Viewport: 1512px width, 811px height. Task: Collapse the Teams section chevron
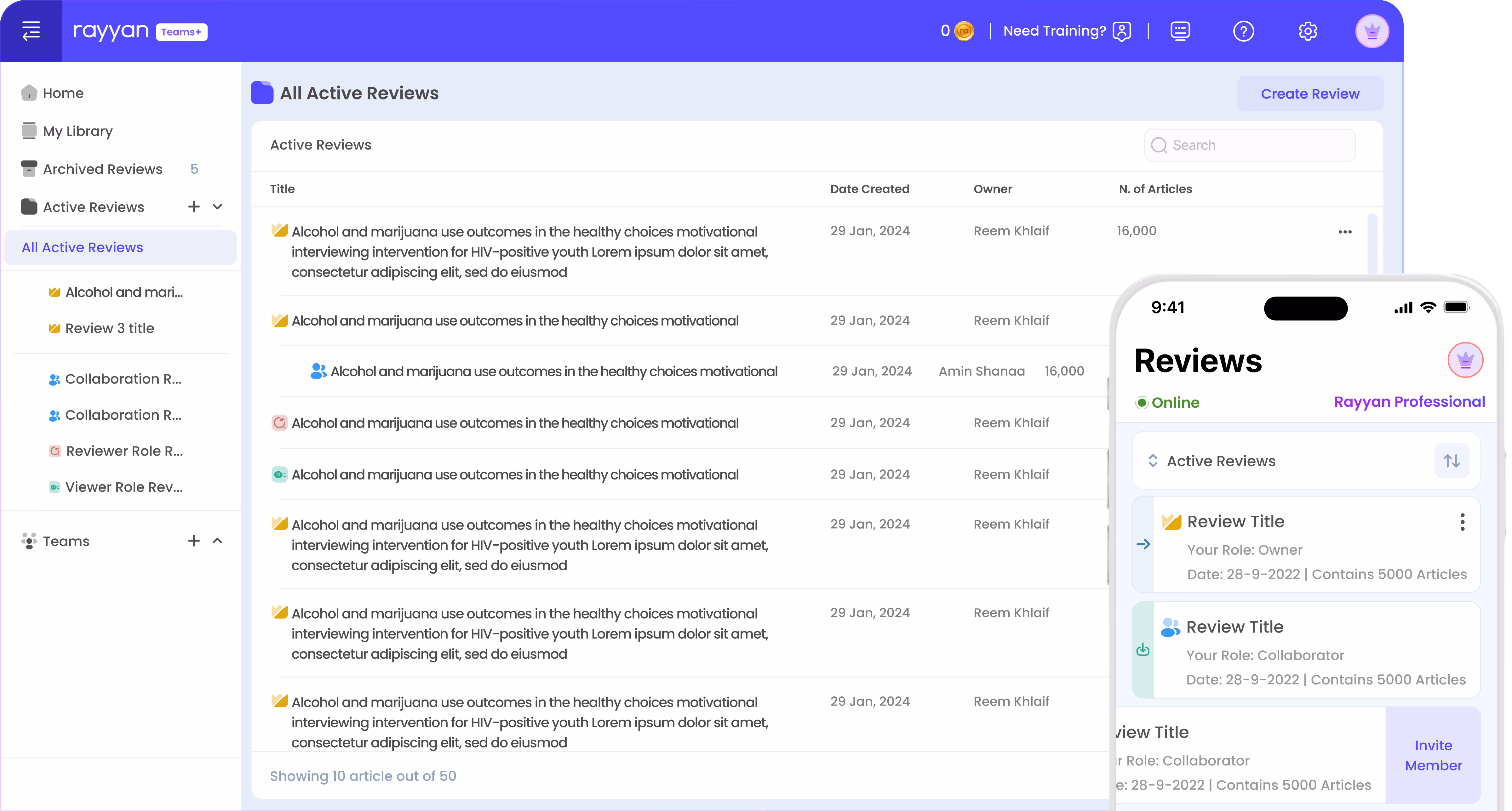coord(217,541)
